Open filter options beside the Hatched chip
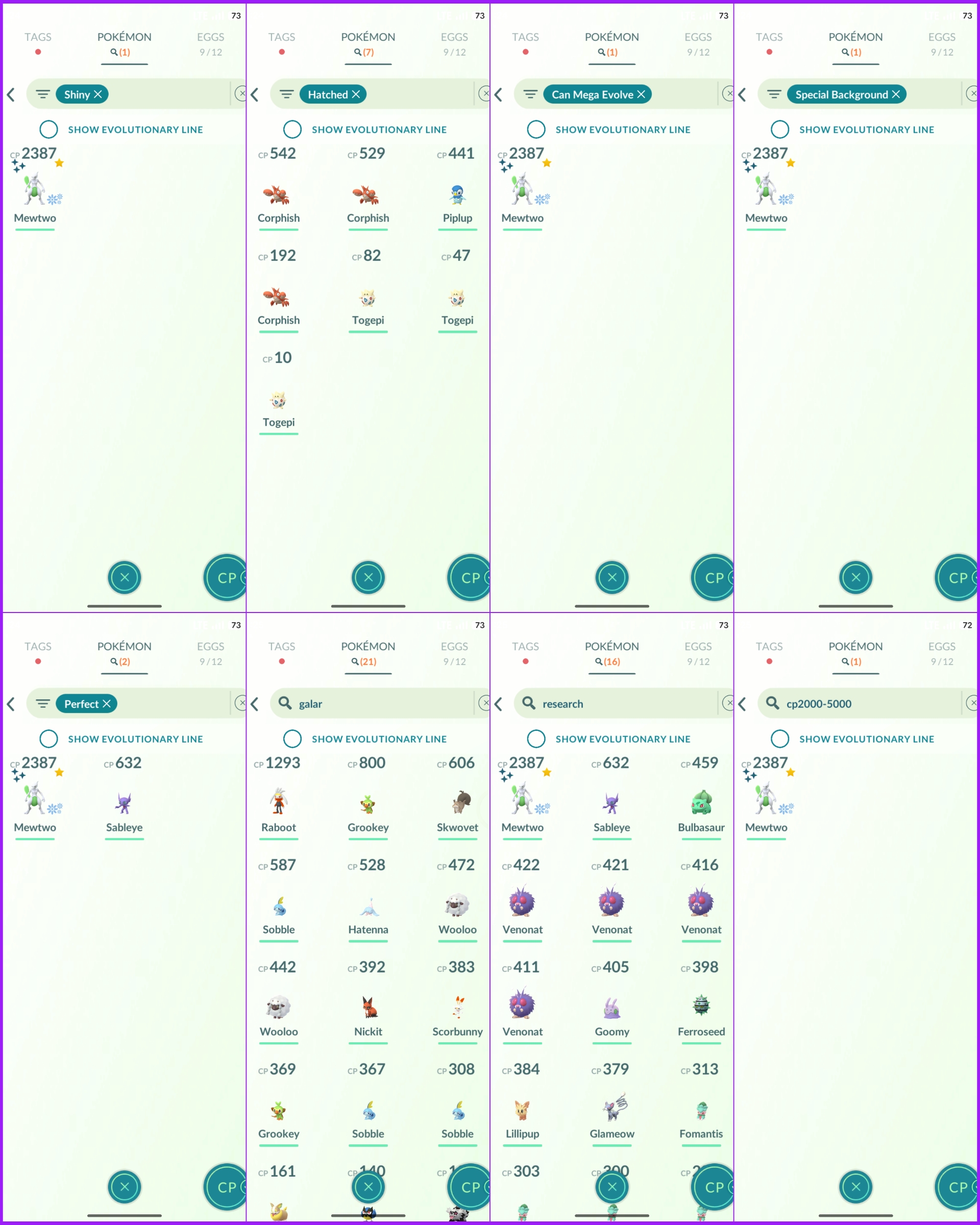This screenshot has width=980, height=1225. coord(286,94)
